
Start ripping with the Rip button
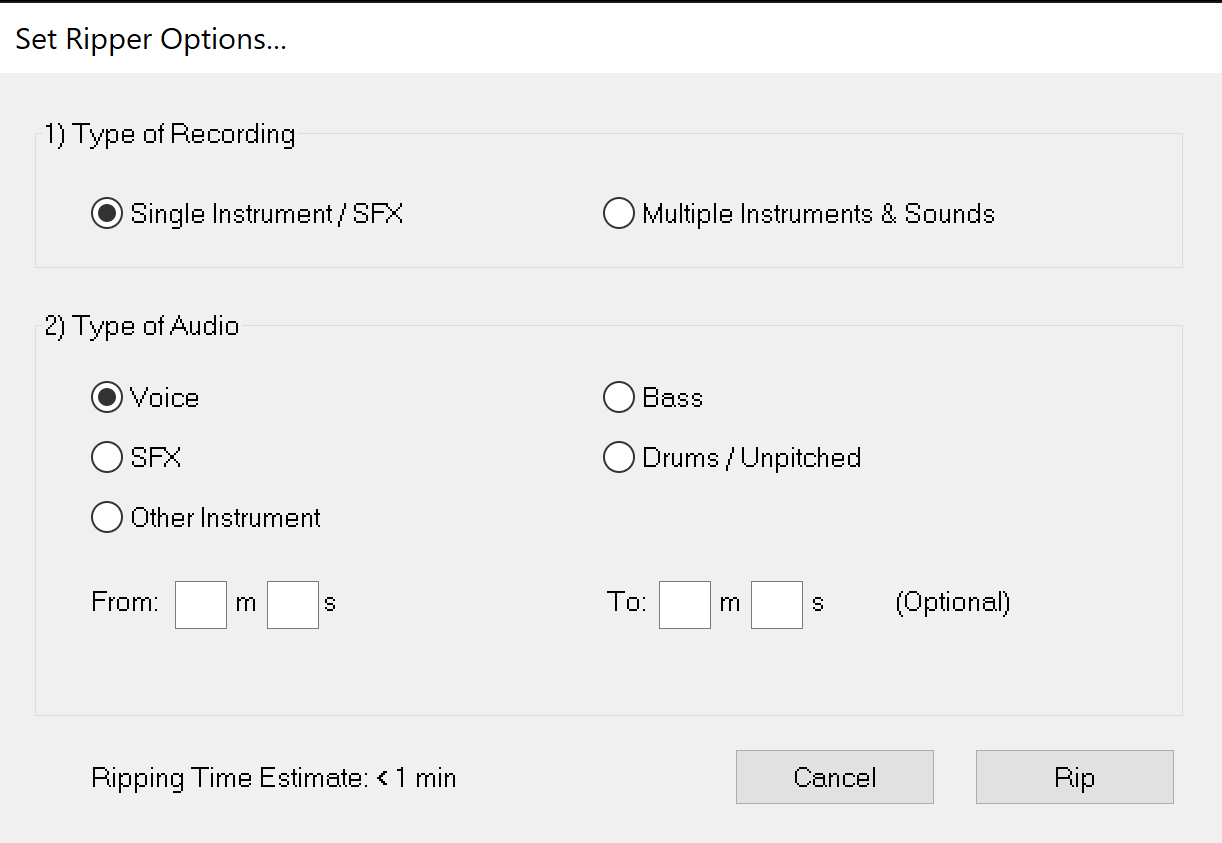click(x=1074, y=777)
